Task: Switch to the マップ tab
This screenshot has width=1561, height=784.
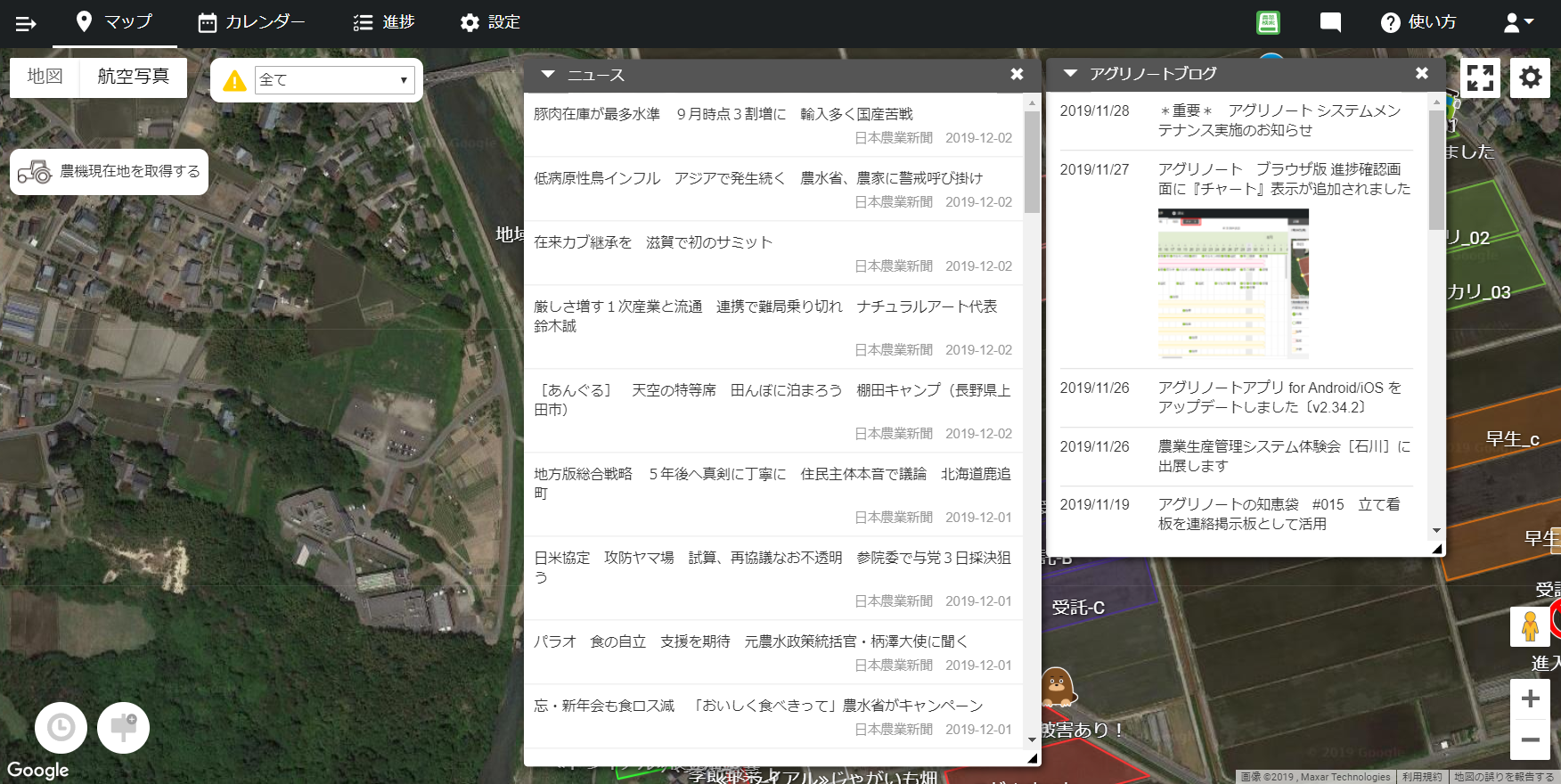Action: 114,21
